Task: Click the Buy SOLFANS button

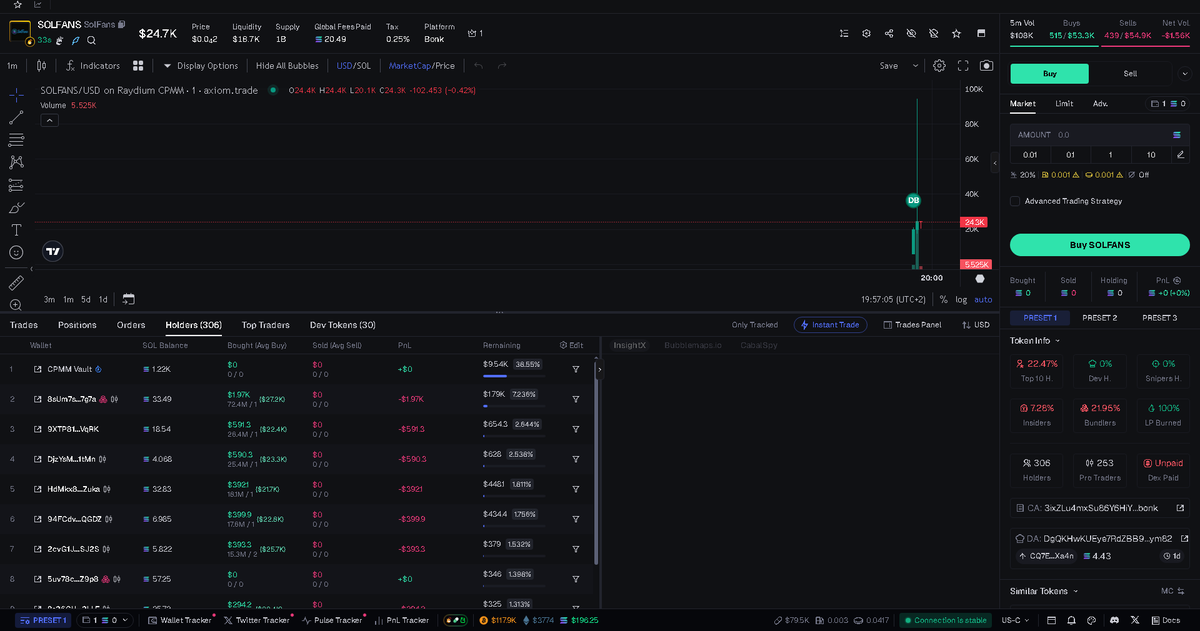Action: click(1099, 245)
